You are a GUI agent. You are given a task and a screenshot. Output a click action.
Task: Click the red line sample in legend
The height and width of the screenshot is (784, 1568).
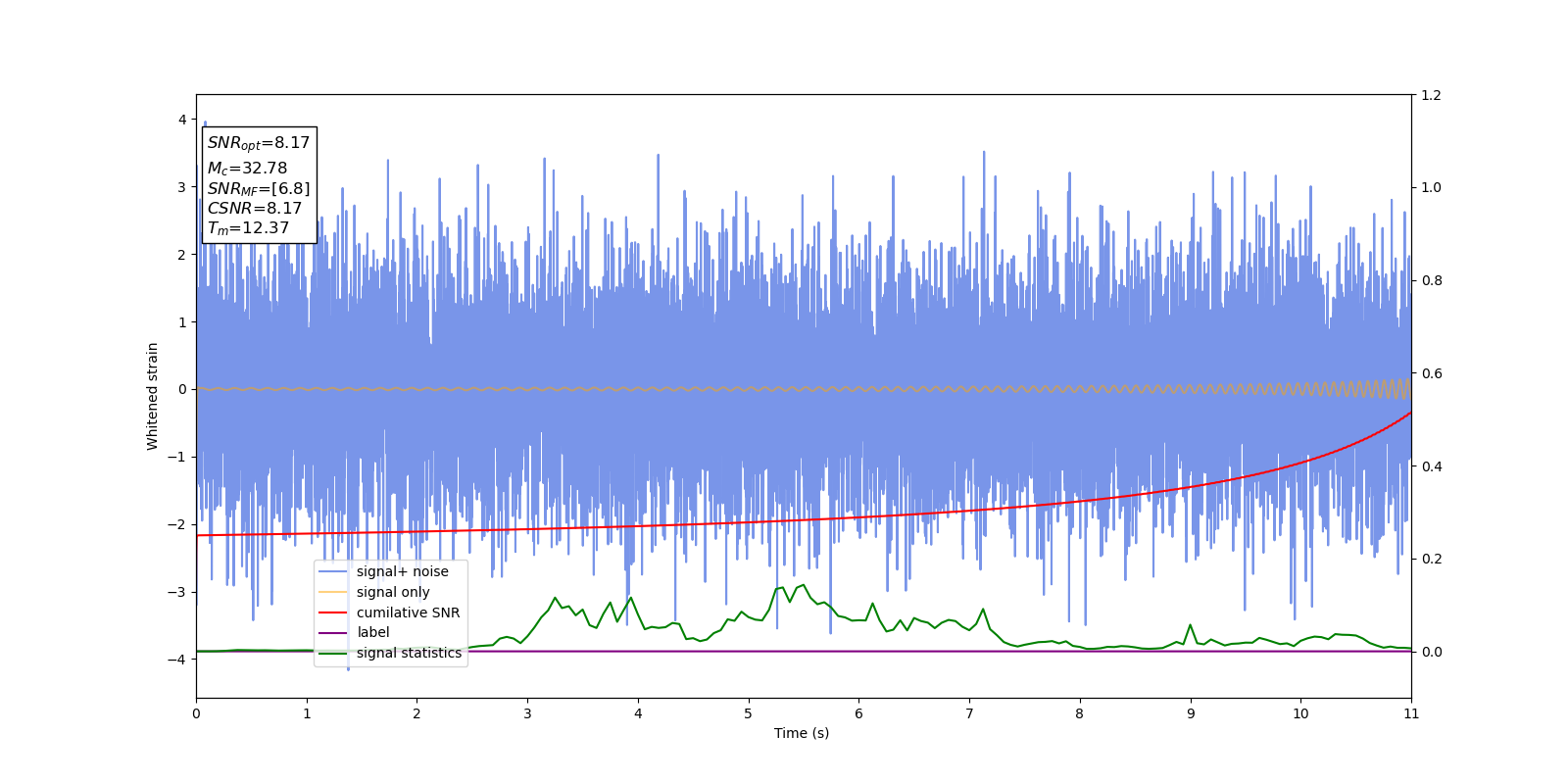(334, 612)
